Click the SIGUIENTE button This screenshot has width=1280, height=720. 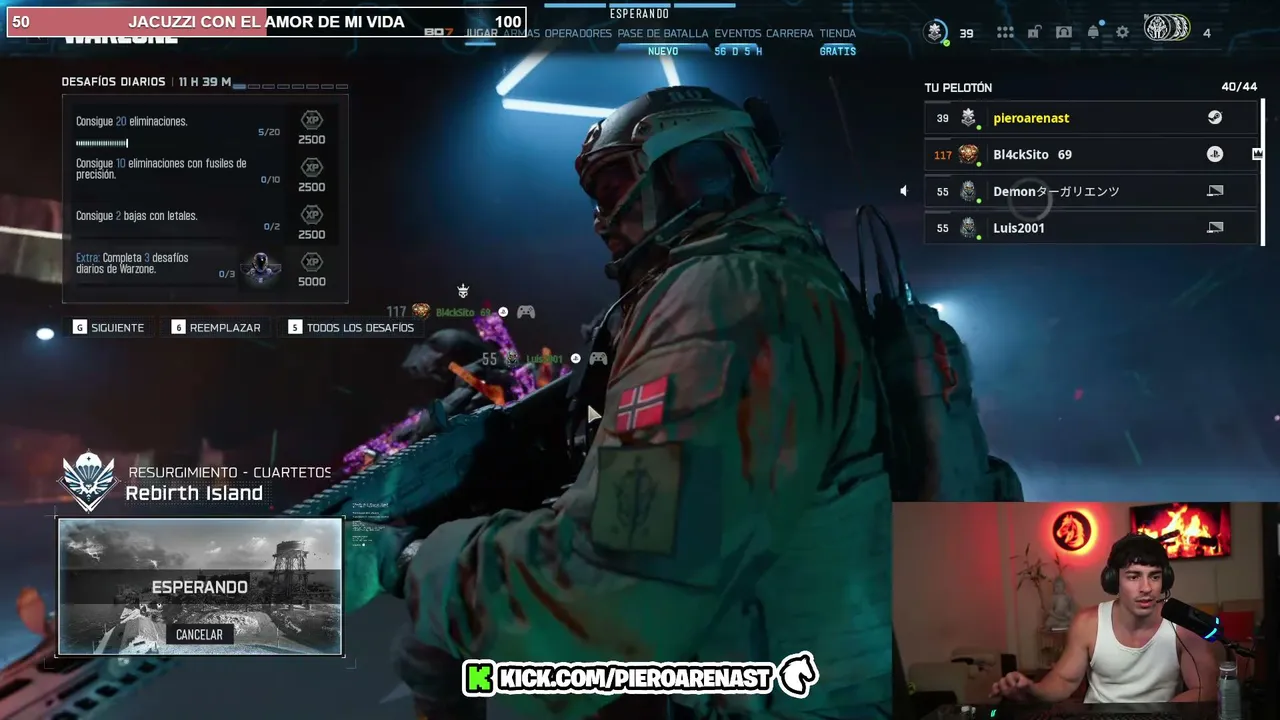point(108,327)
